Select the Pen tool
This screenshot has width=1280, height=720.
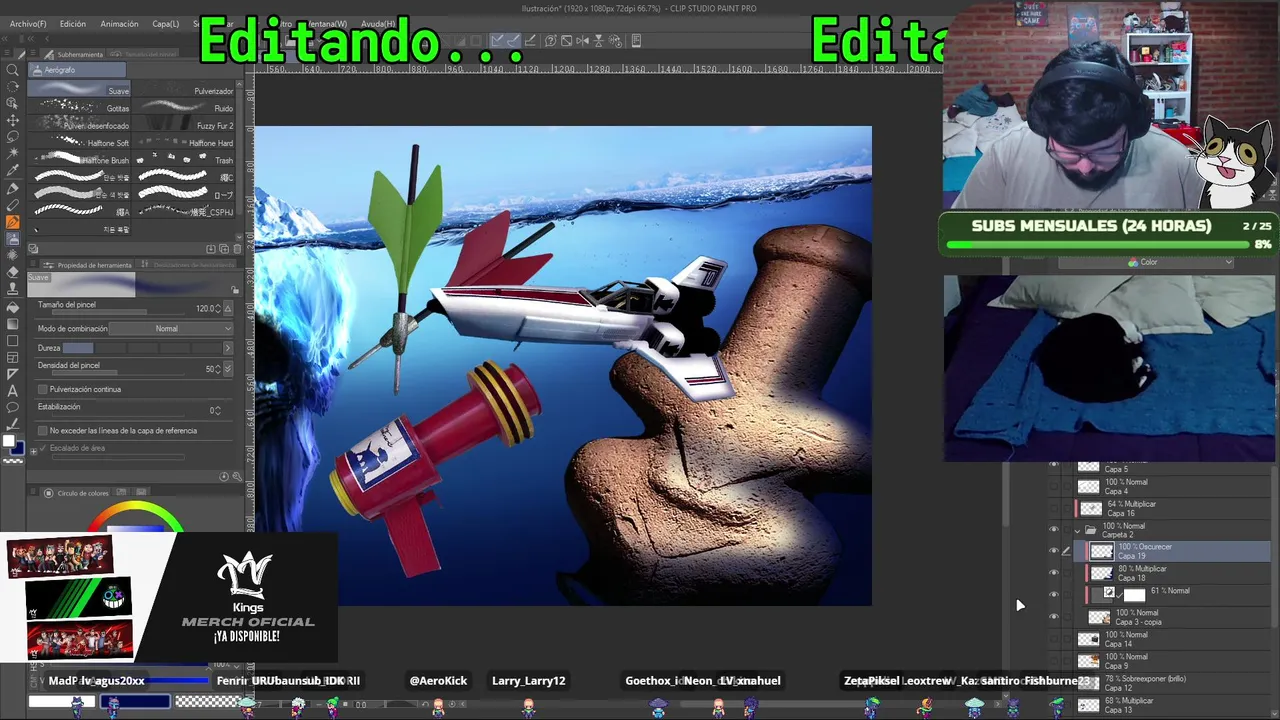[x=13, y=187]
